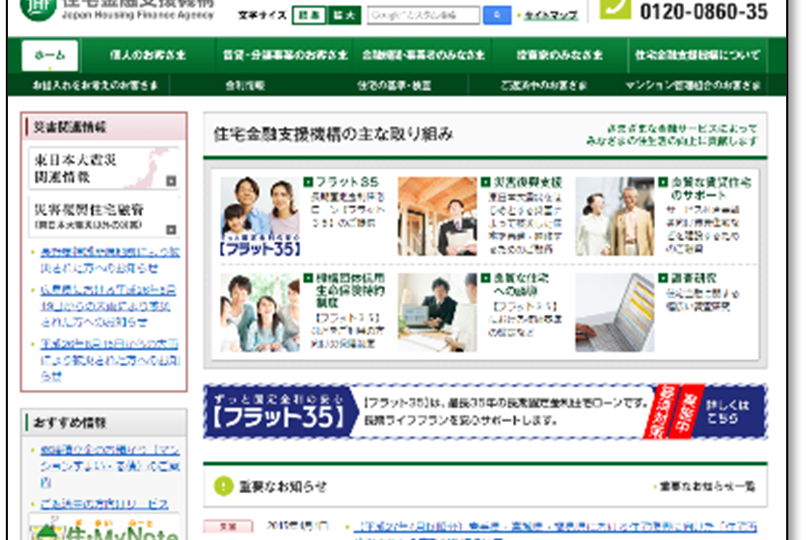The width and height of the screenshot is (807, 540).
Task: Open the 災害復興支援 heading link
Action: coord(528,182)
